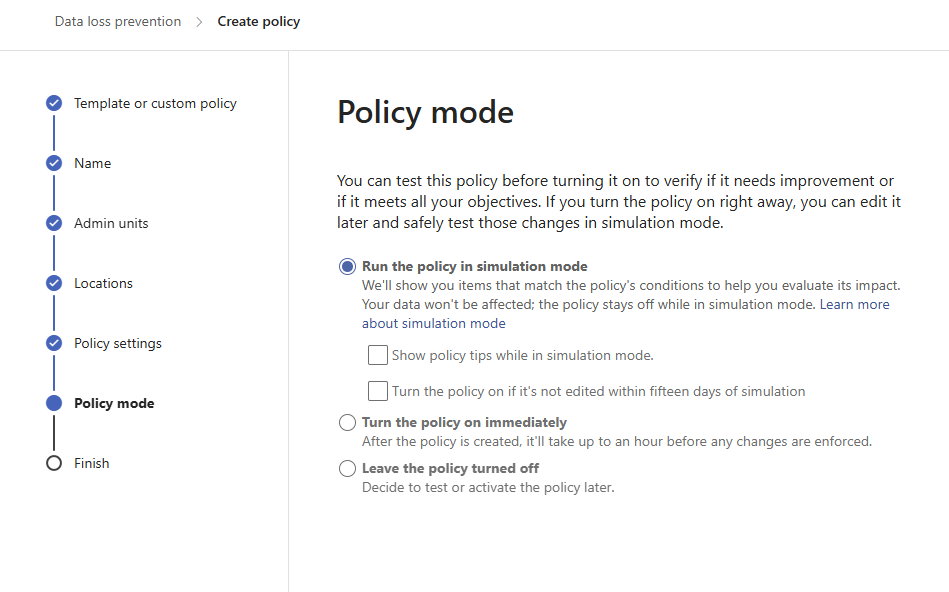
Task: Click the Create policy breadcrumb text
Action: (259, 22)
